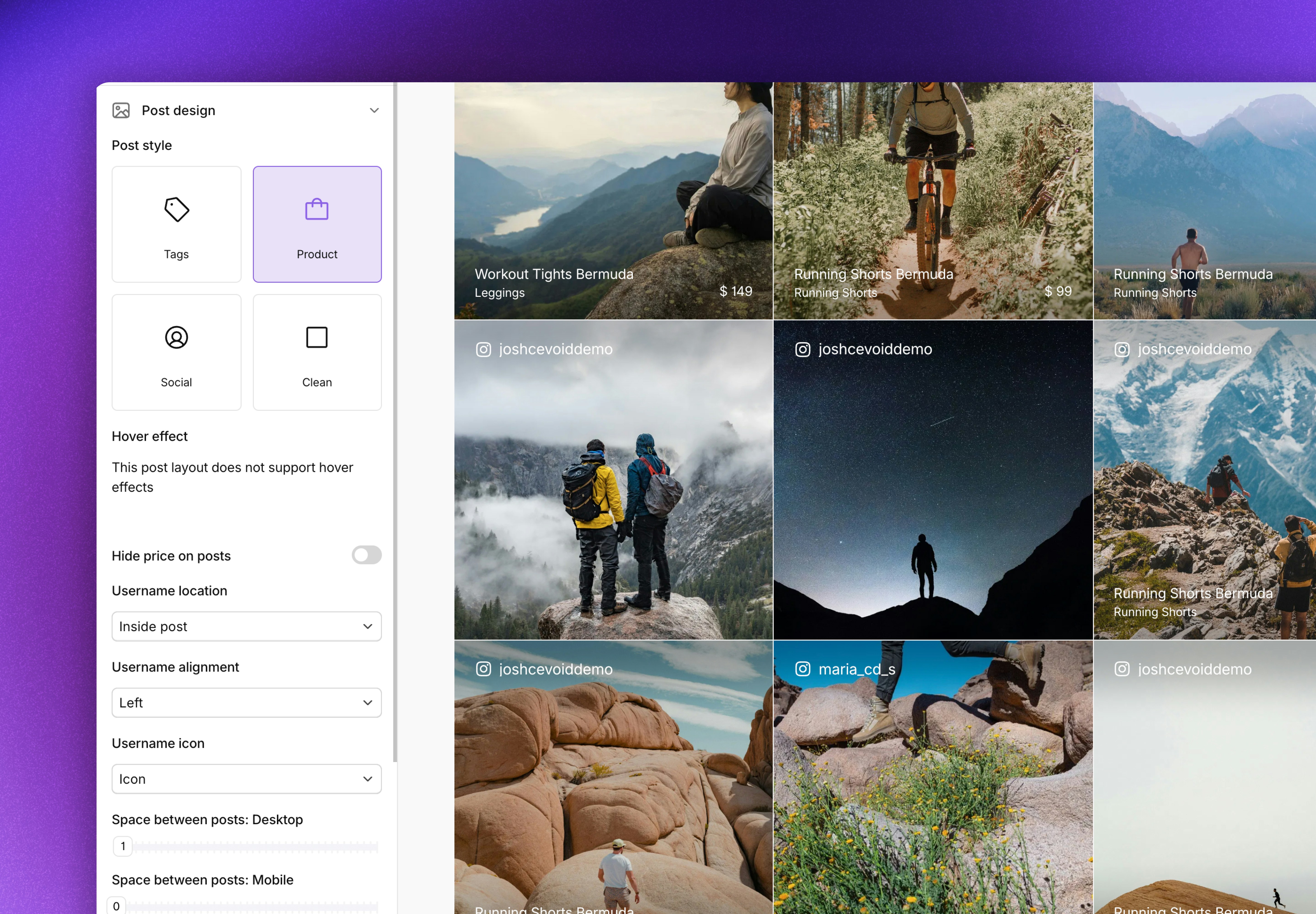Image resolution: width=1316 pixels, height=914 pixels.
Task: Click the Mobile post spacing slider track
Action: click(252, 906)
